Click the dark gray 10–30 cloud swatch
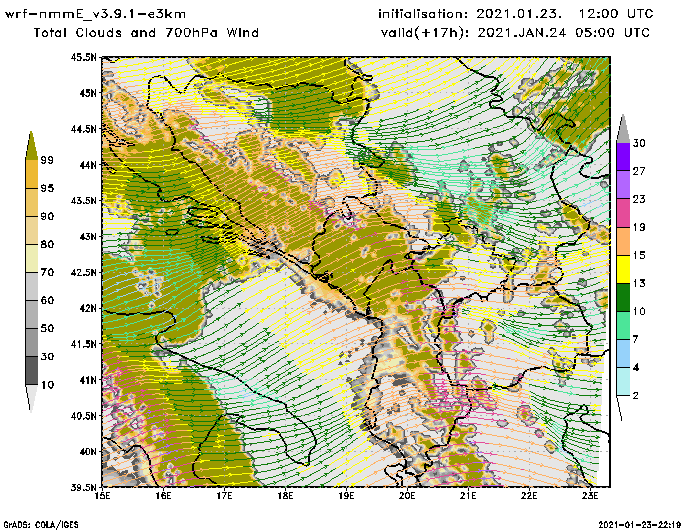Image resolution: width=700 pixels, height=530 pixels. point(32,370)
